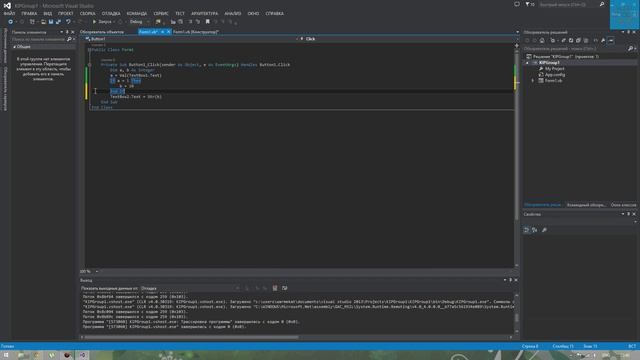Open the output source Отладка dropdown

[x=186, y=288]
